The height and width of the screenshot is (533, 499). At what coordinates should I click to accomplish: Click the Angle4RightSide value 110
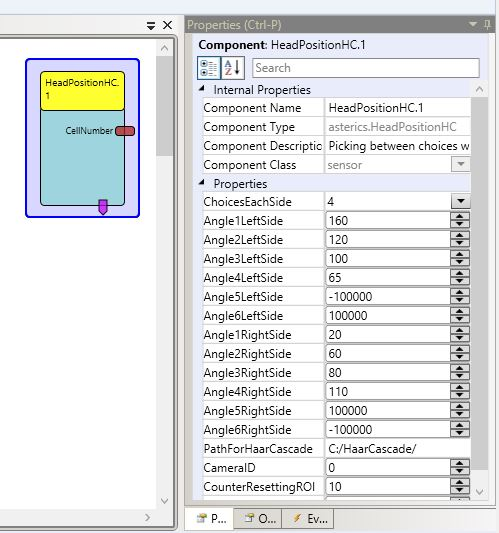[388, 392]
